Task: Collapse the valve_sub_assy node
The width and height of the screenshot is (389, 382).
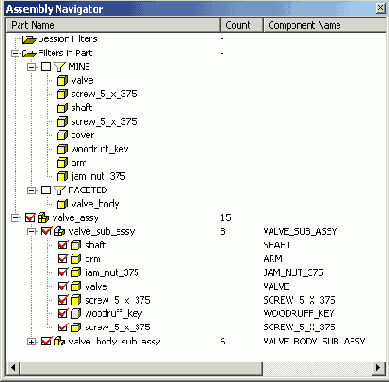Action: pyautogui.click(x=32, y=231)
